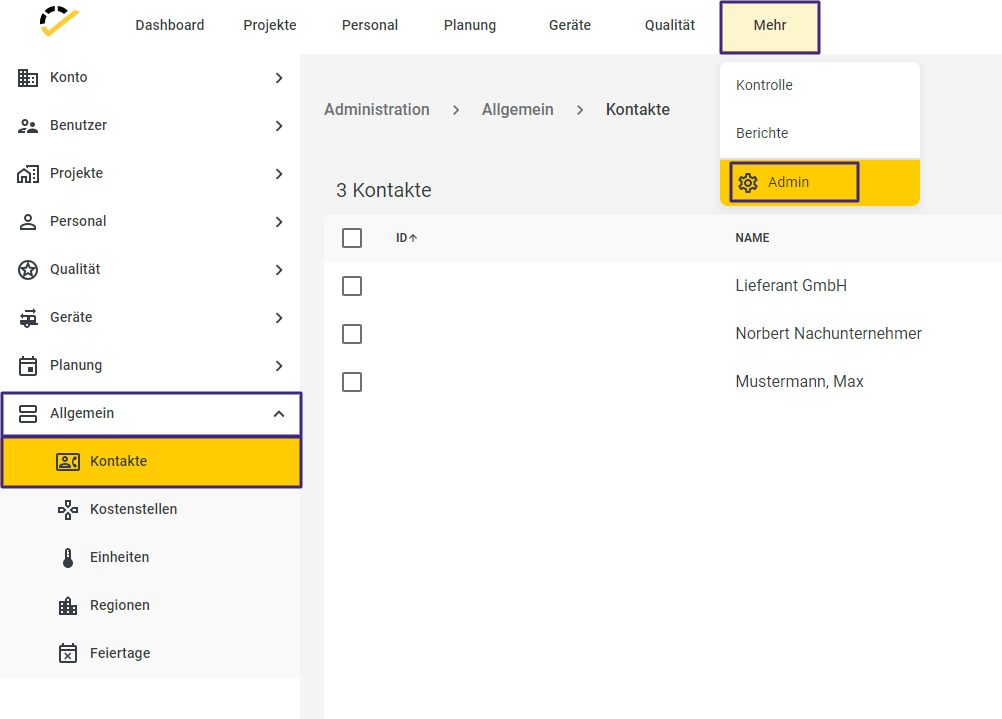Click the Einheiten thermometer icon
The width and height of the screenshot is (1002, 719).
click(68, 558)
